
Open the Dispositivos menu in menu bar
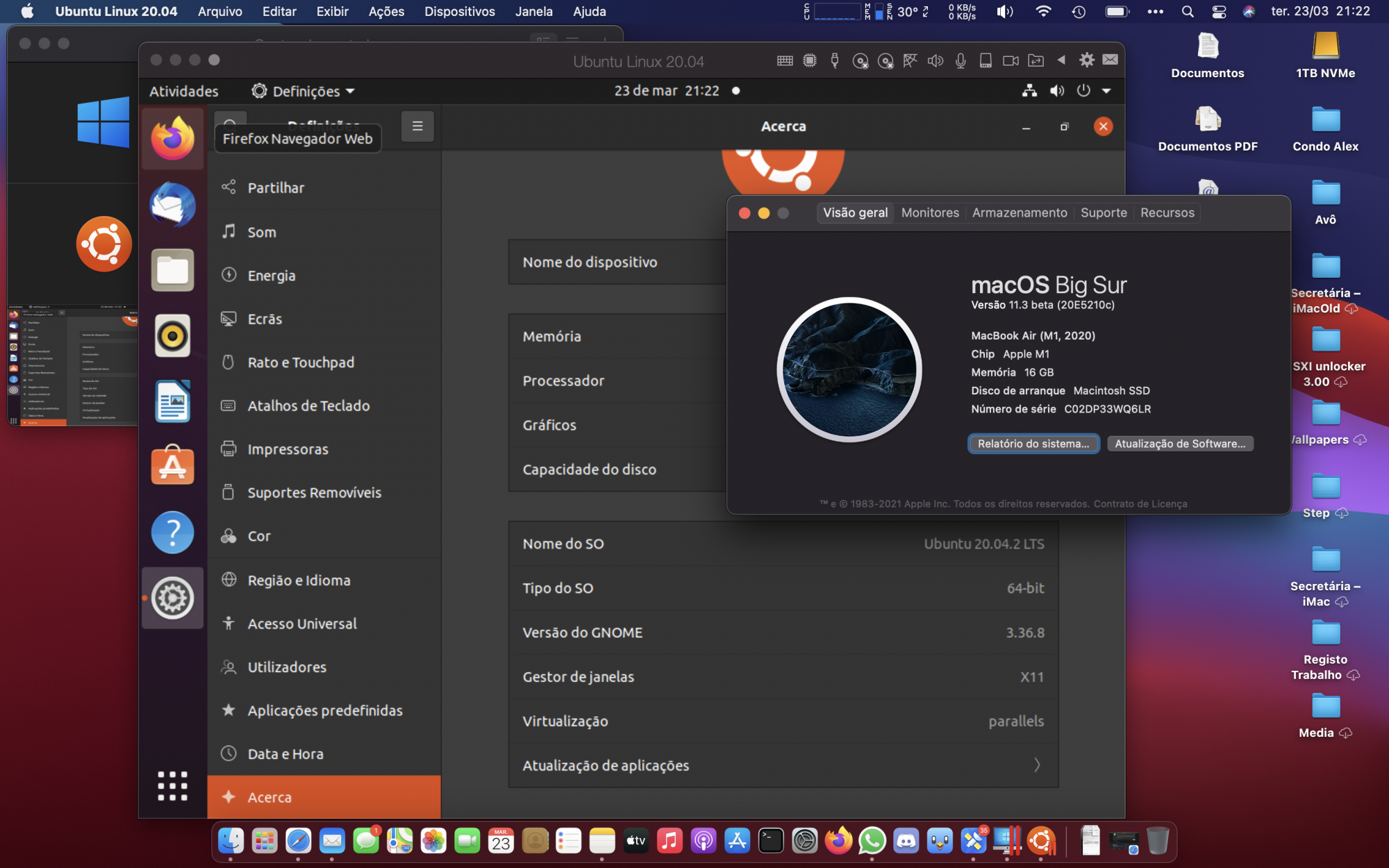459,11
